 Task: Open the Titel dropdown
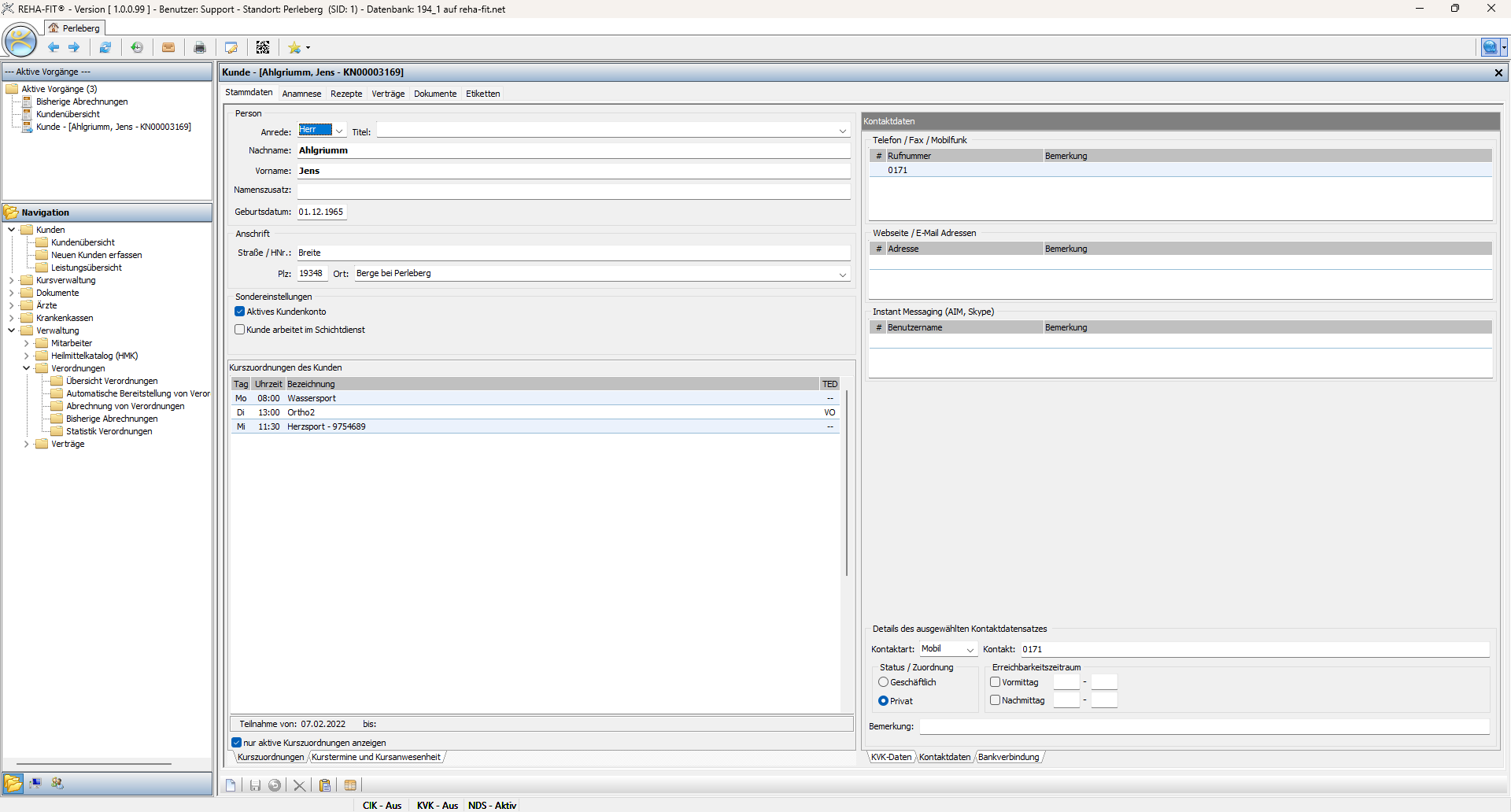click(x=843, y=131)
